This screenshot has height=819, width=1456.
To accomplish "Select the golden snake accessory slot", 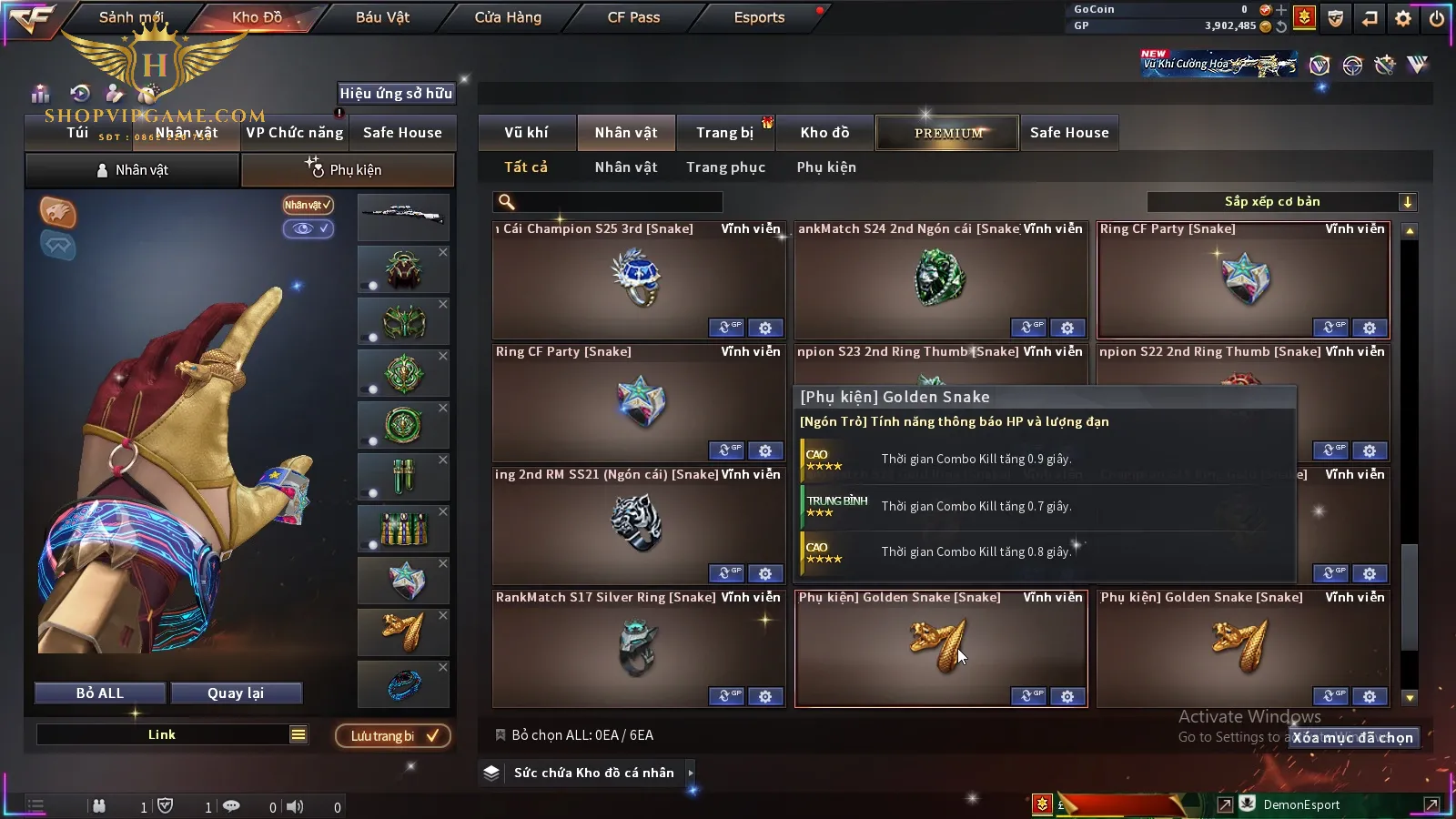I will pos(404,632).
